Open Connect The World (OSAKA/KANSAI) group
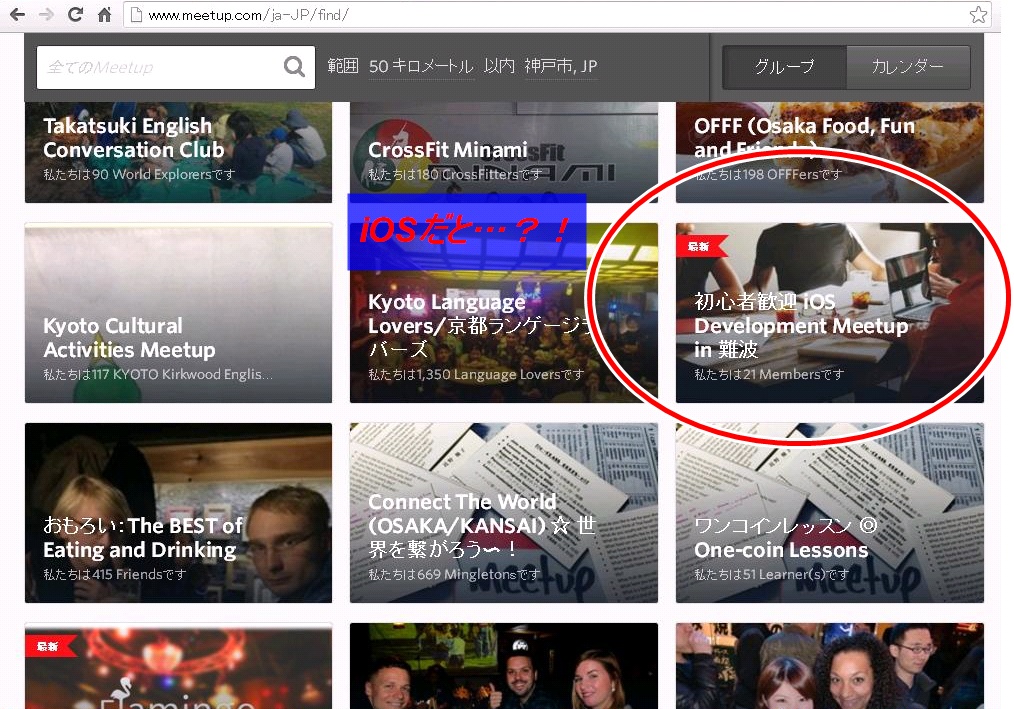This screenshot has height=709, width=1014. point(503,513)
